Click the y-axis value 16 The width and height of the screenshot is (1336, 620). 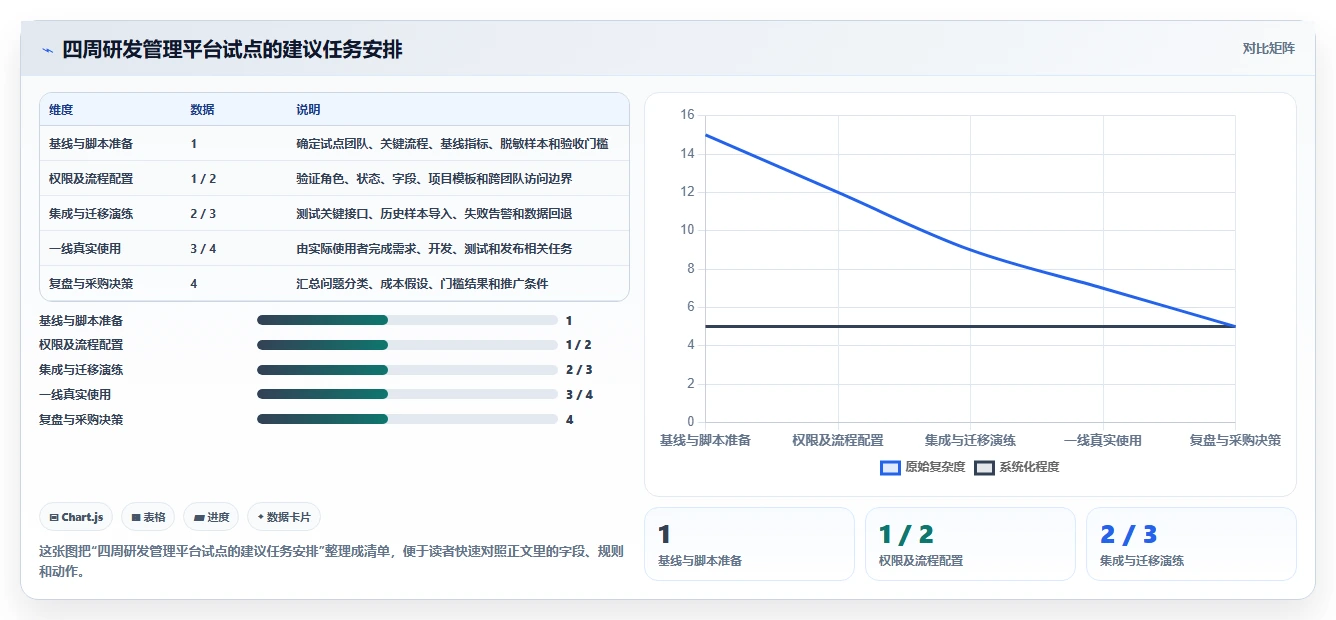click(687, 115)
